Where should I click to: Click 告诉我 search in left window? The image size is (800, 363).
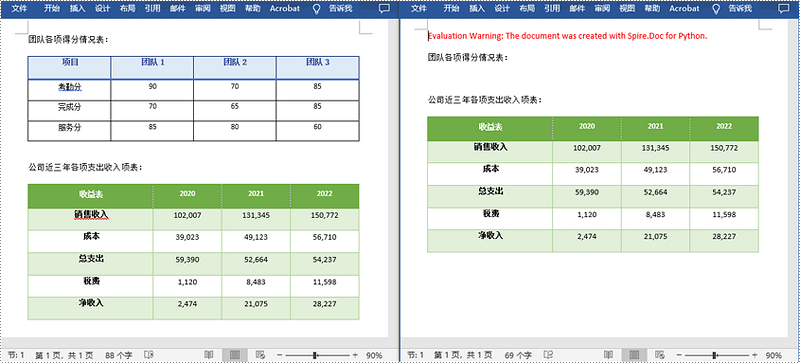point(340,8)
